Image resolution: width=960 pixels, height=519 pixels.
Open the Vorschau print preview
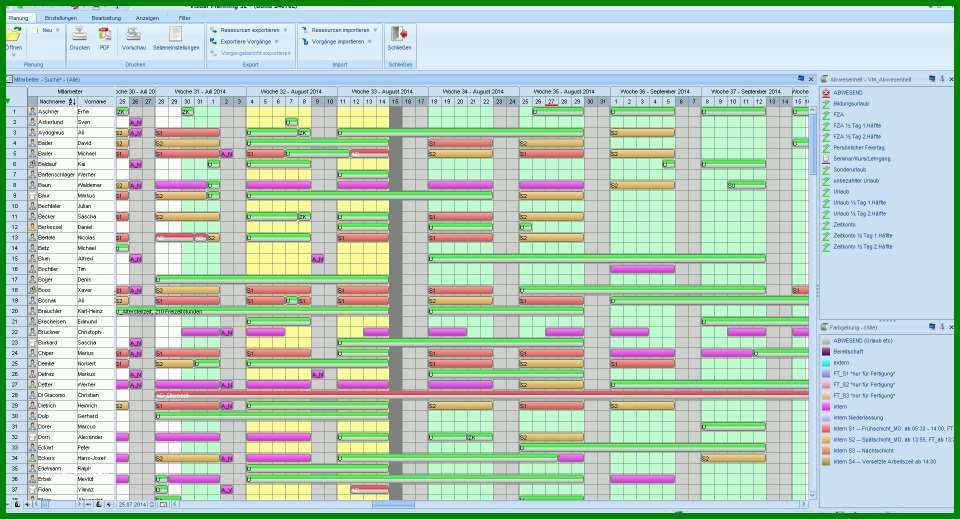click(x=133, y=34)
